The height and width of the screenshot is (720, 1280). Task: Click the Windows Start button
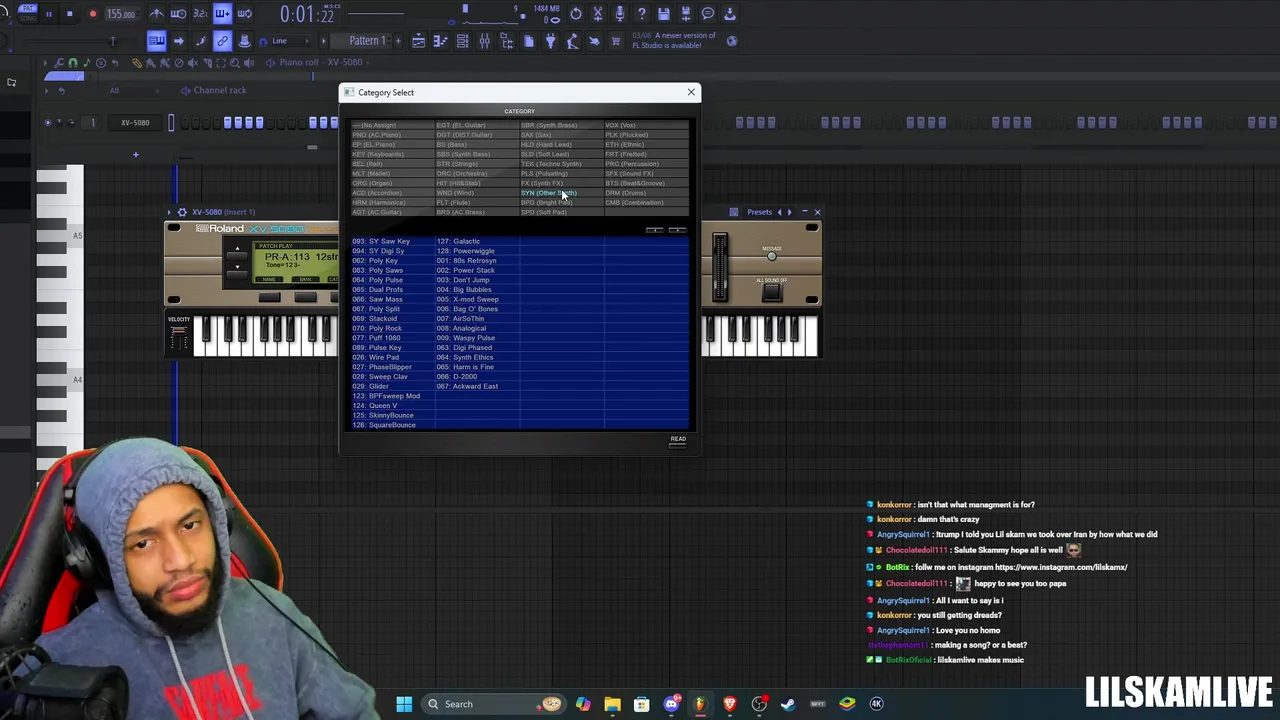[404, 704]
